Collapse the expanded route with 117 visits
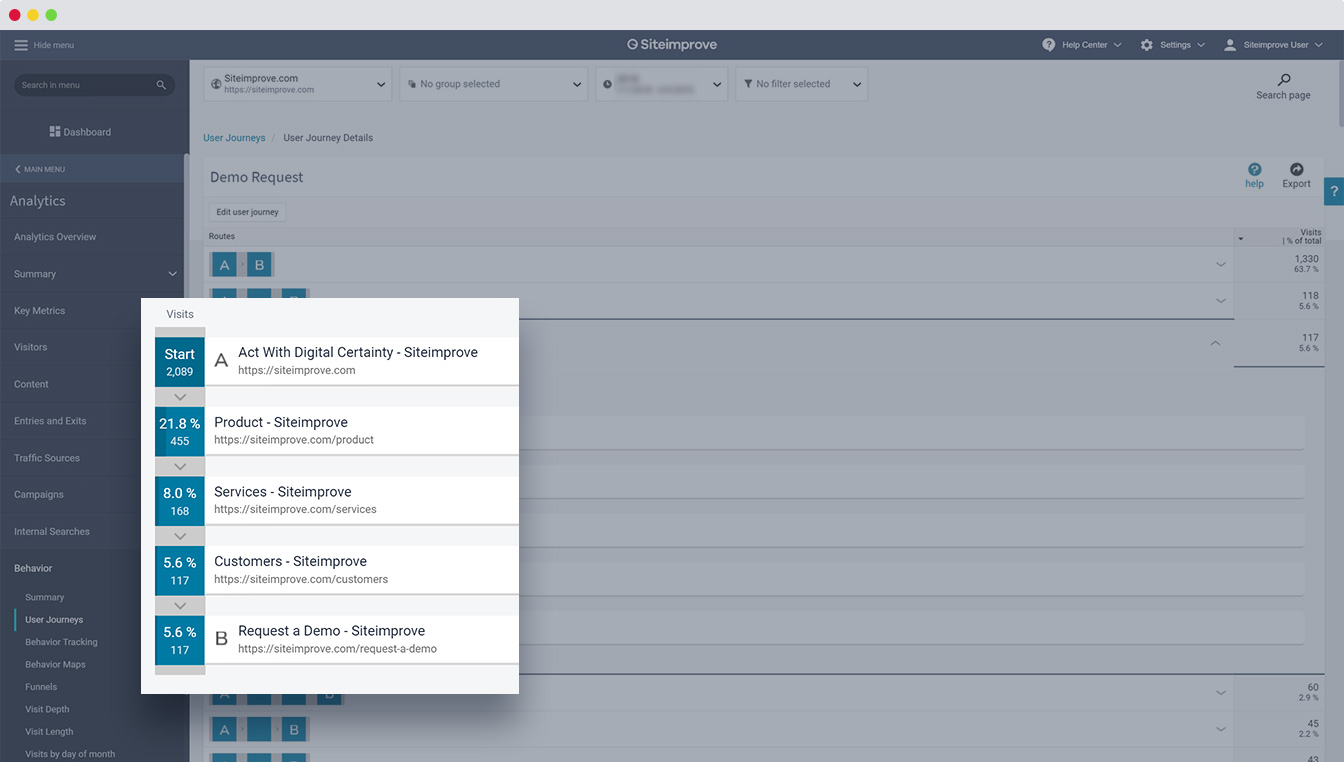The image size is (1344, 762). click(x=1215, y=343)
